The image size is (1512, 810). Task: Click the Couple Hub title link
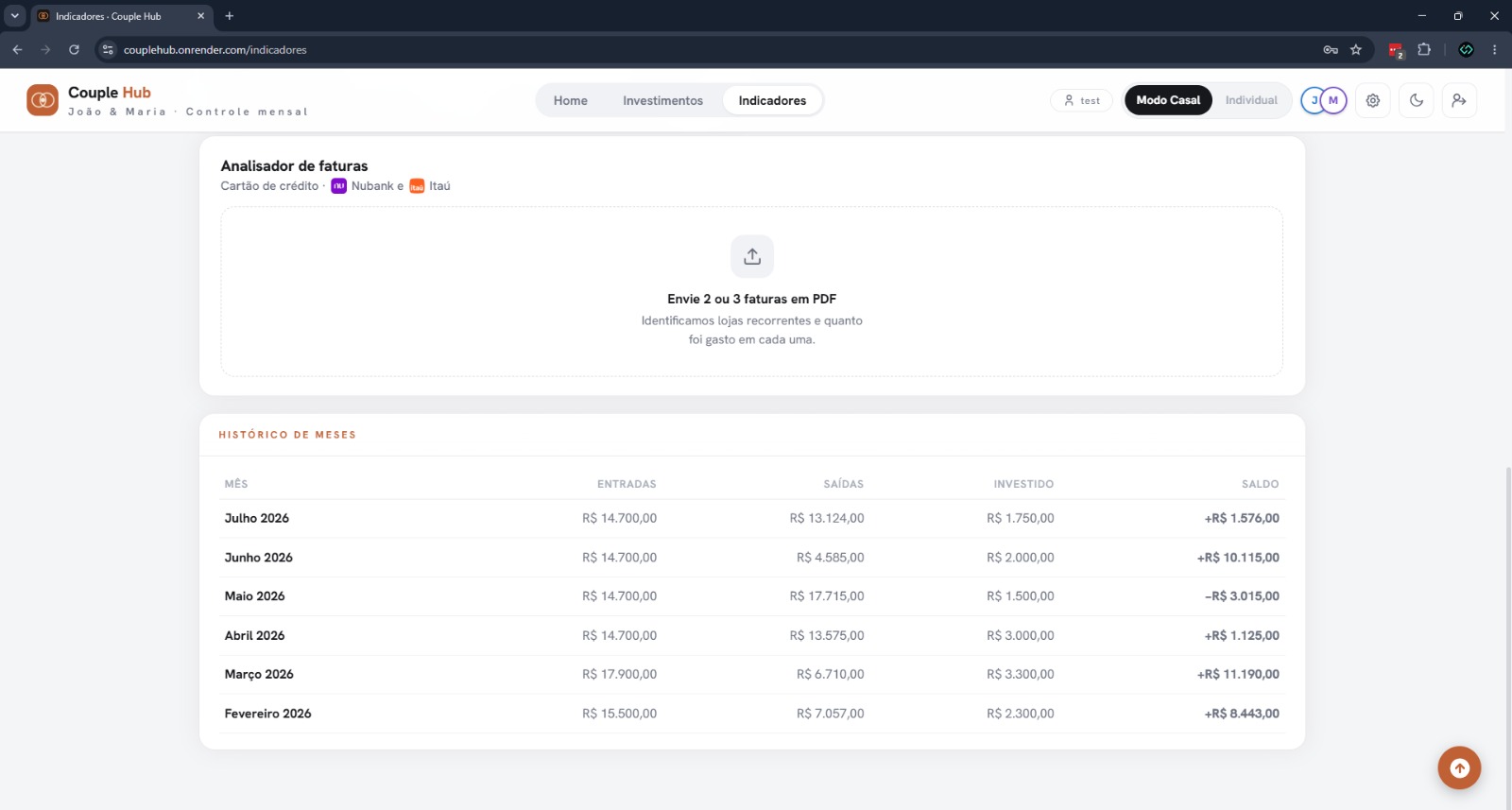click(110, 93)
